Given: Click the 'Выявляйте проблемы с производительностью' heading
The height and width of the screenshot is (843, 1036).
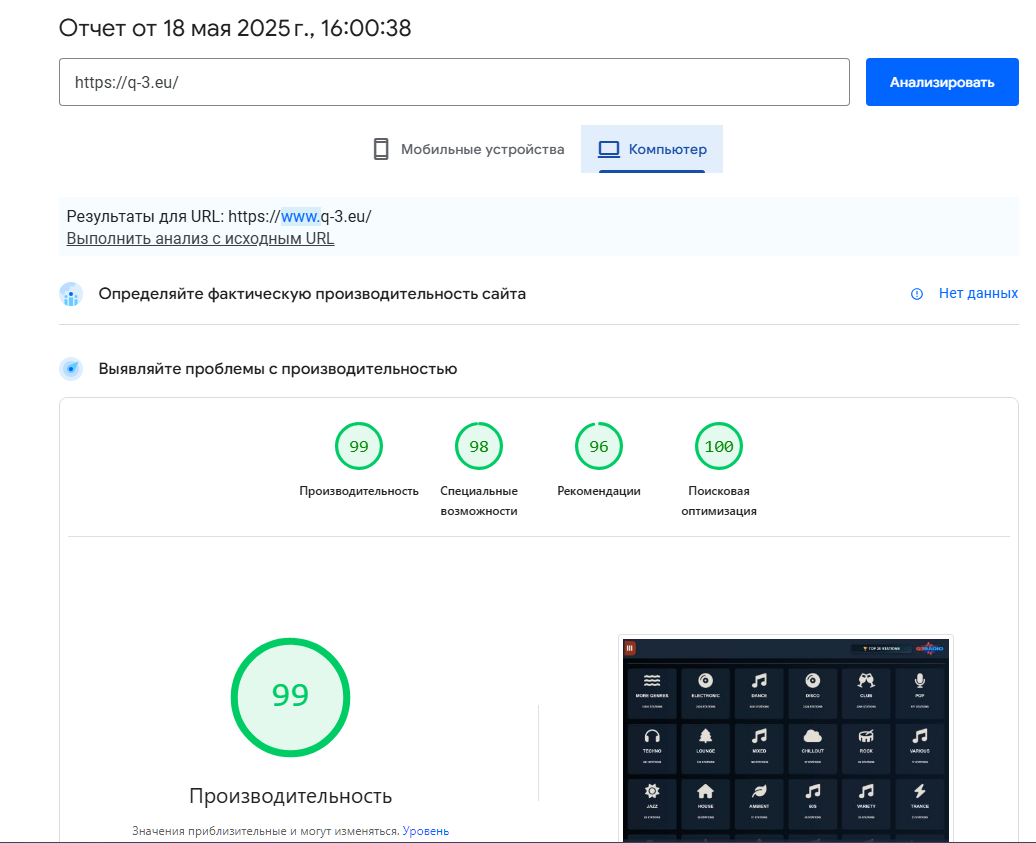Looking at the screenshot, I should pos(278,369).
